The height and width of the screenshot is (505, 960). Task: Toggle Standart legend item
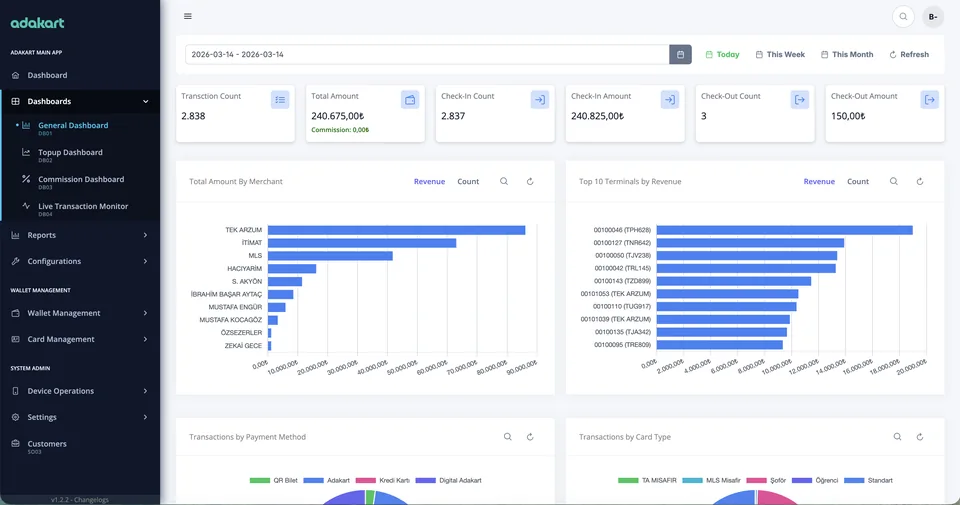(868, 481)
